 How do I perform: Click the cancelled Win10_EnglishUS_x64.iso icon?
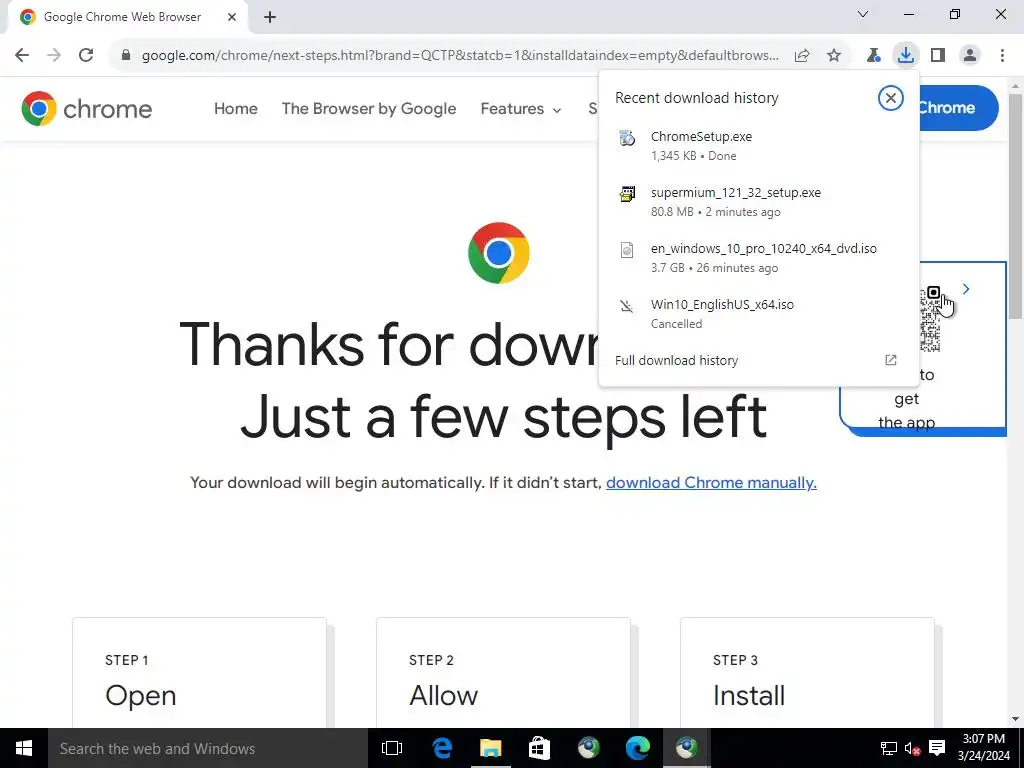pyautogui.click(x=627, y=306)
